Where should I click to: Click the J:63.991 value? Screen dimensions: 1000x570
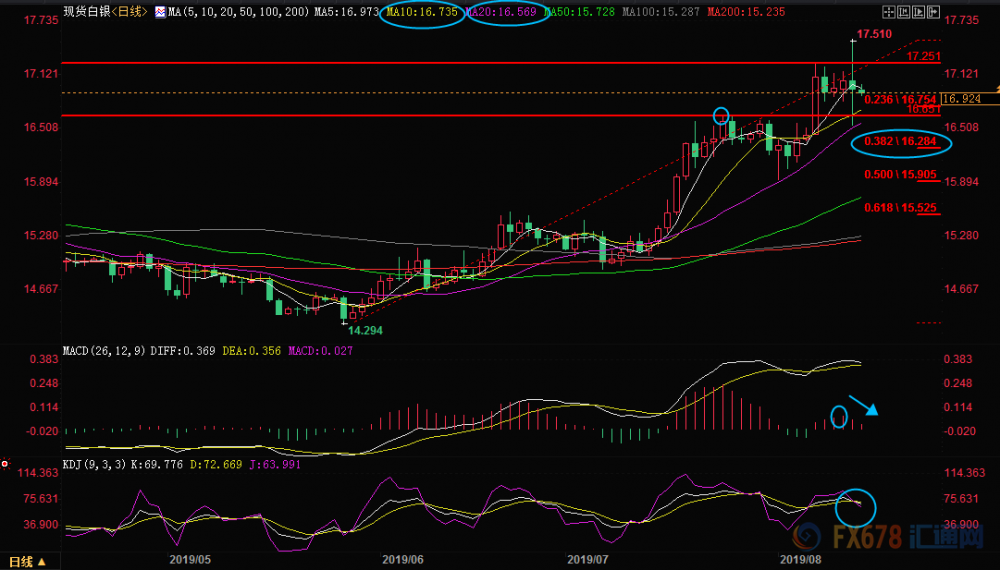tap(275, 464)
